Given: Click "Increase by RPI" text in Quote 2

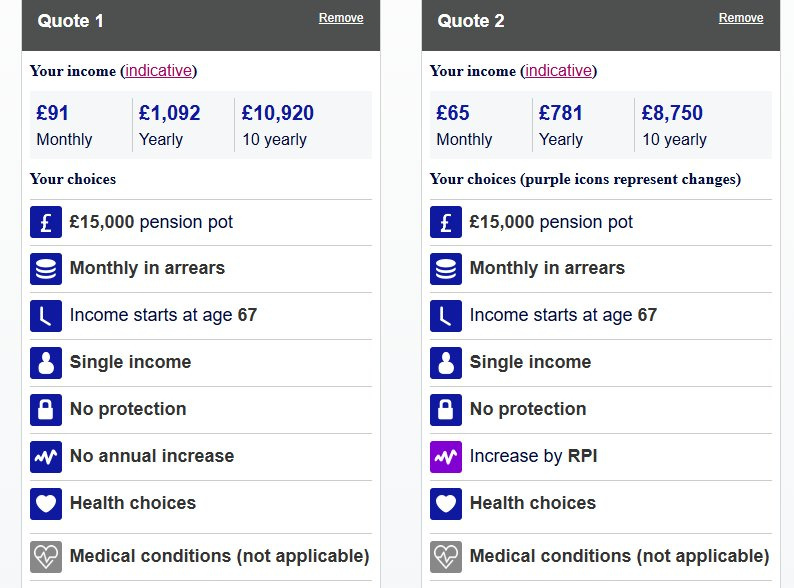Looking at the screenshot, I should click(533, 456).
